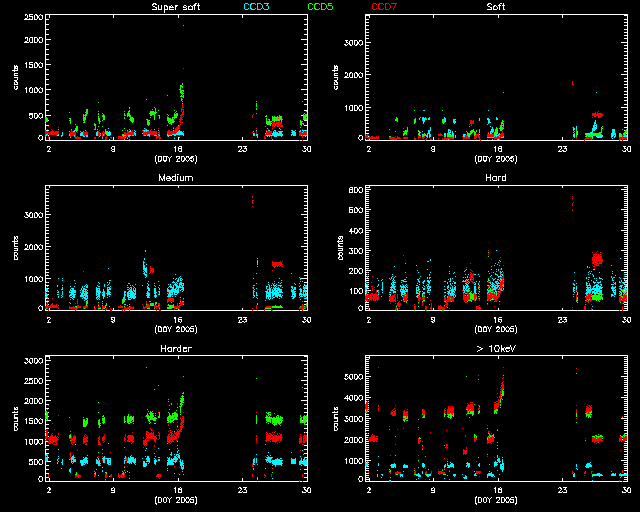Screen dimensions: 640x512
Task: Click "(DOY 2006)" label under Super soft plot
Action: pos(176,159)
